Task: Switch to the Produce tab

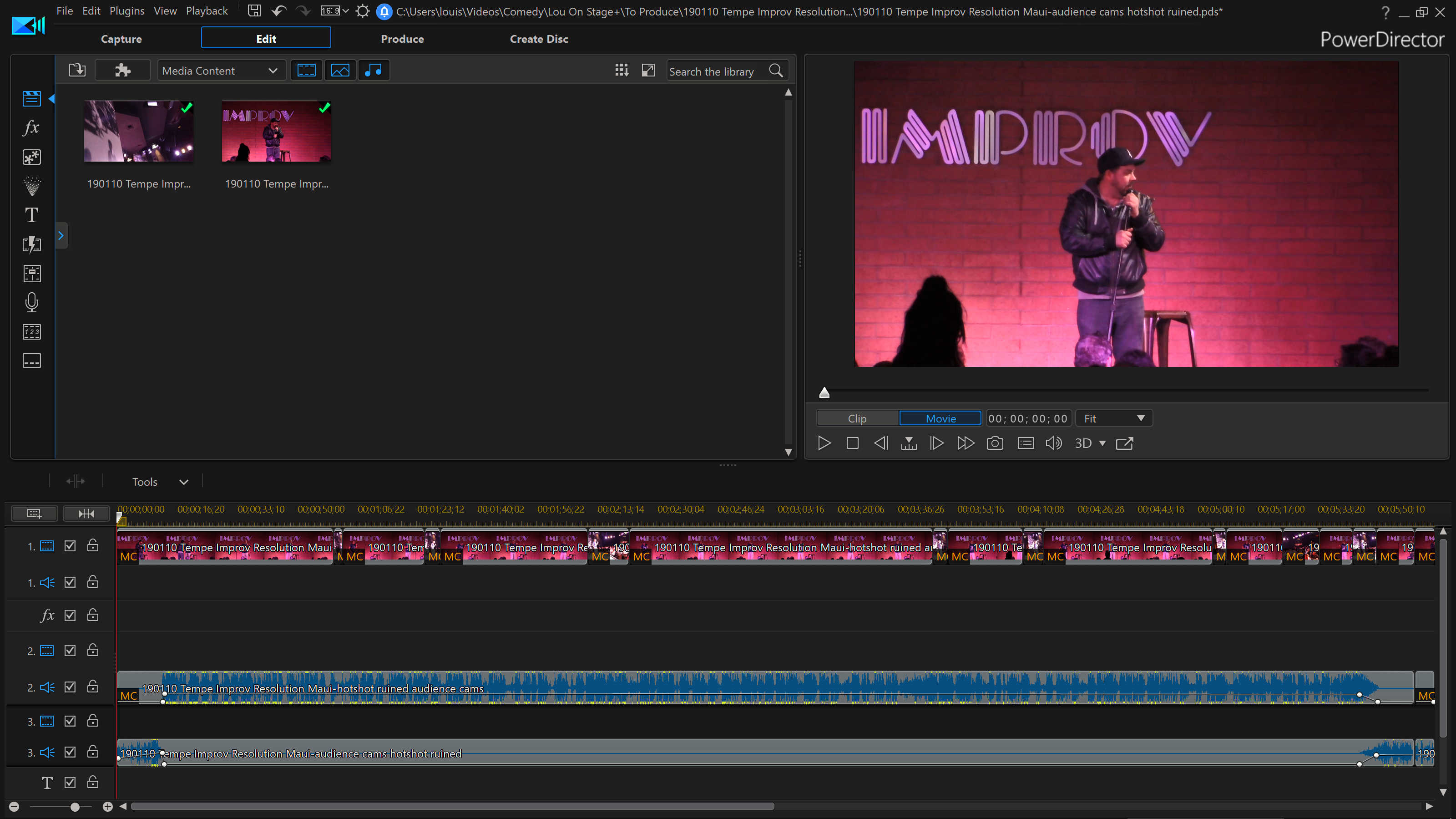Action: 402,38
